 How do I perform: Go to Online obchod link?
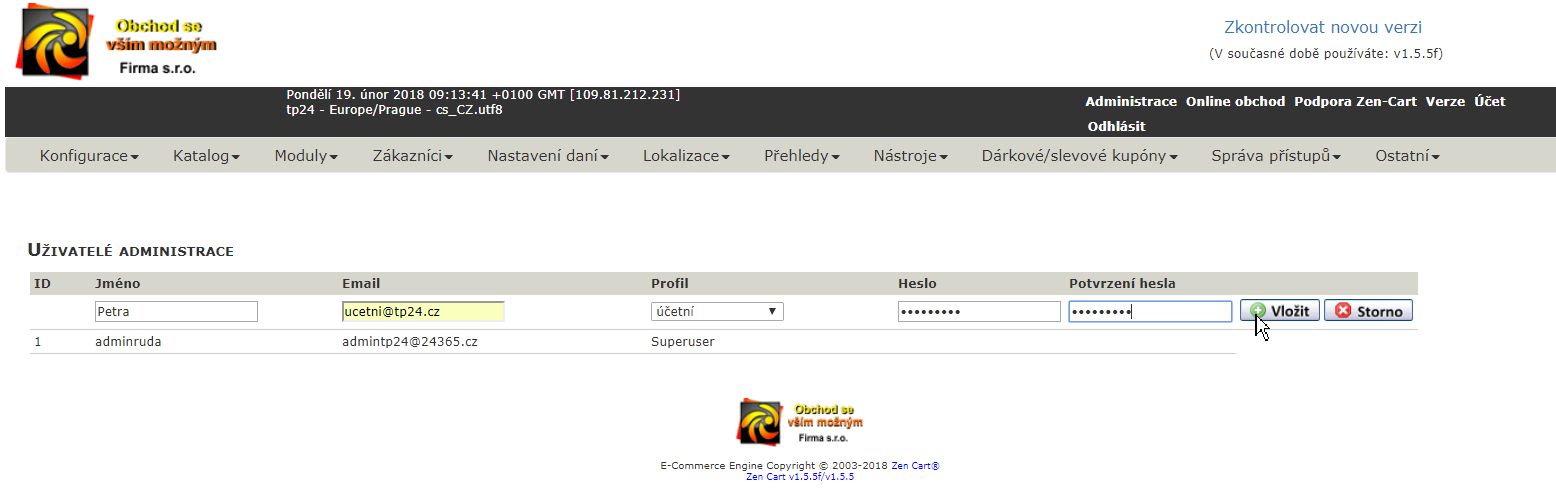[1235, 101]
